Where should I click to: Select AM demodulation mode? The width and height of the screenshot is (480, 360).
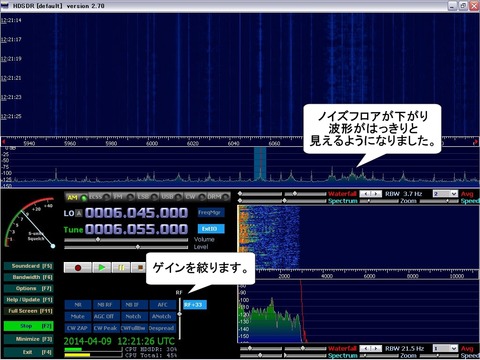[x=76, y=197]
